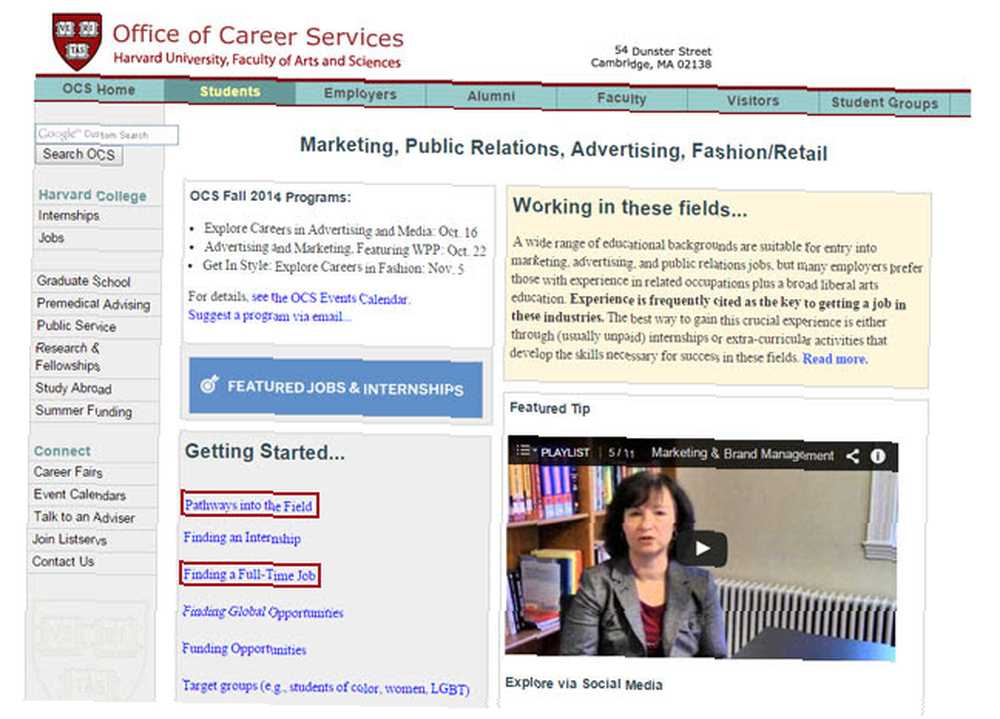Viewport: 1000px width, 719px height.
Task: Open the Faculty tab
Action: 622,98
